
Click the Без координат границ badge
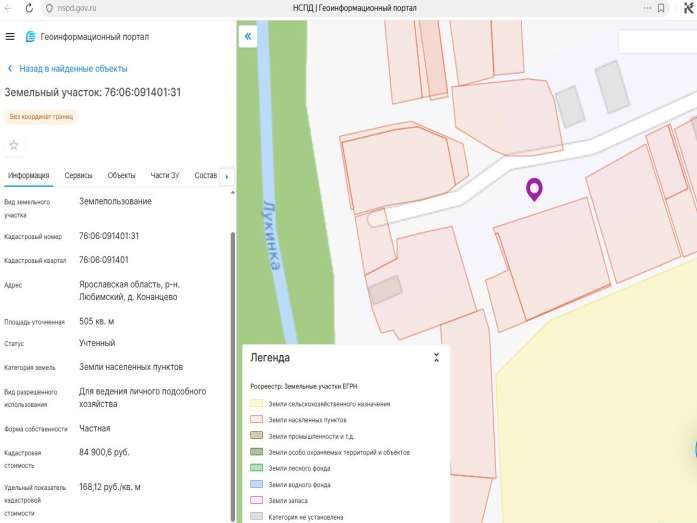point(41,116)
